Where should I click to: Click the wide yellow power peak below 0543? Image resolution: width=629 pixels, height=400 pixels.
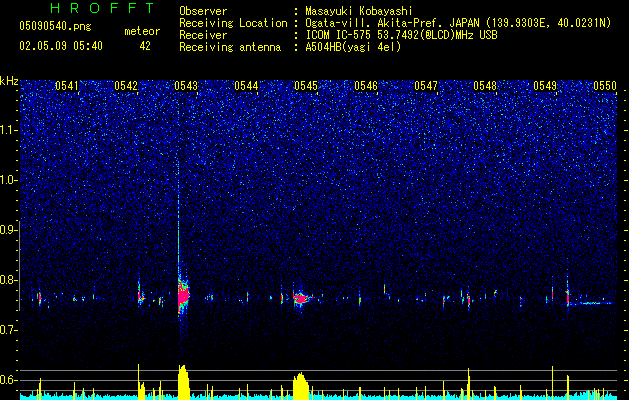[183, 381]
